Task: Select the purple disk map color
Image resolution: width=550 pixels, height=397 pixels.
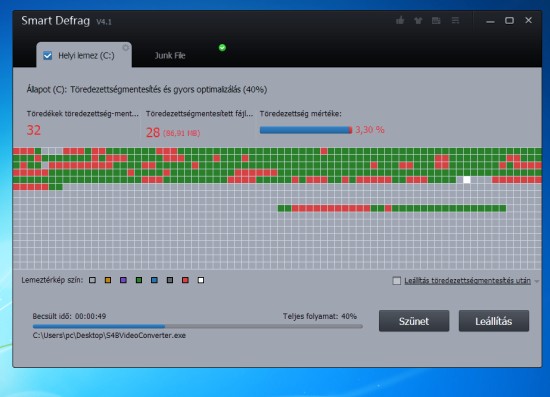Action: (123, 280)
